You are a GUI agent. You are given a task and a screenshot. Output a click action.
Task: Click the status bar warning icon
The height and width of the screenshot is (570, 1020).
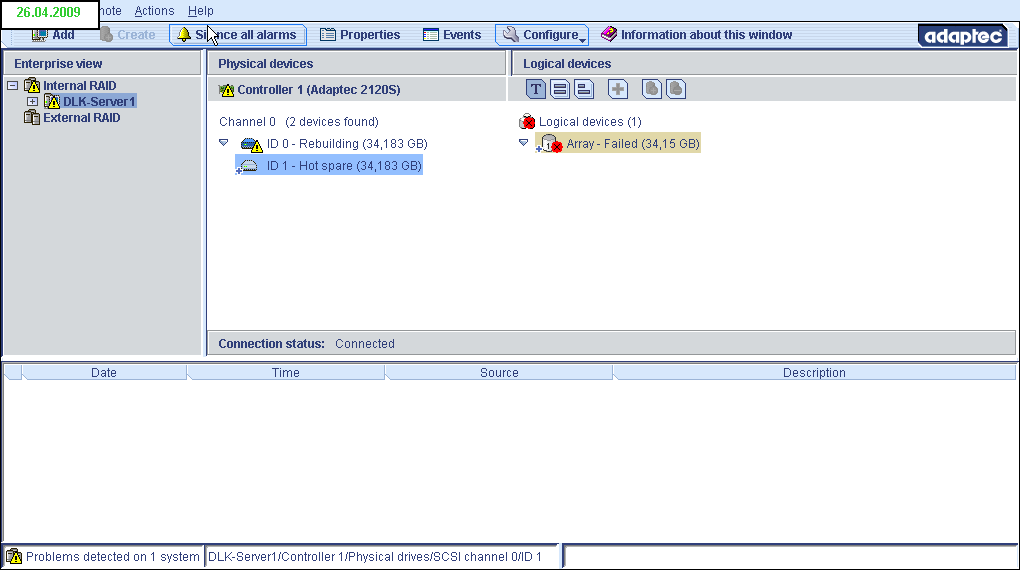tap(14, 556)
